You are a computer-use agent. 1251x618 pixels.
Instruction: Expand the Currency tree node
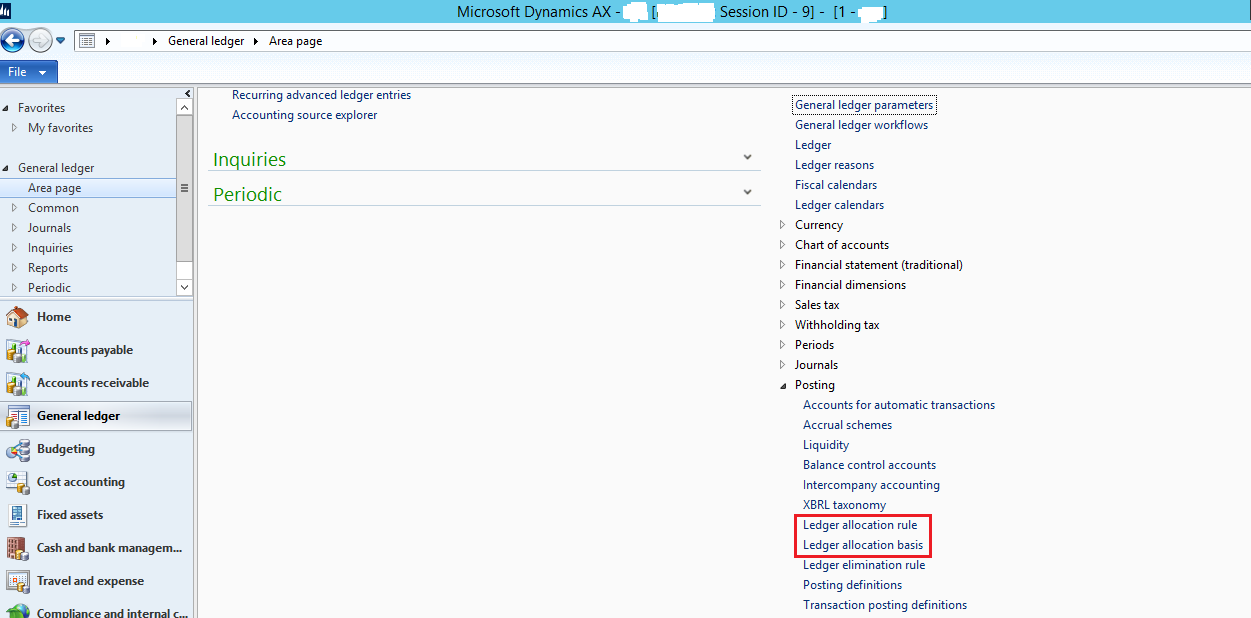(784, 225)
